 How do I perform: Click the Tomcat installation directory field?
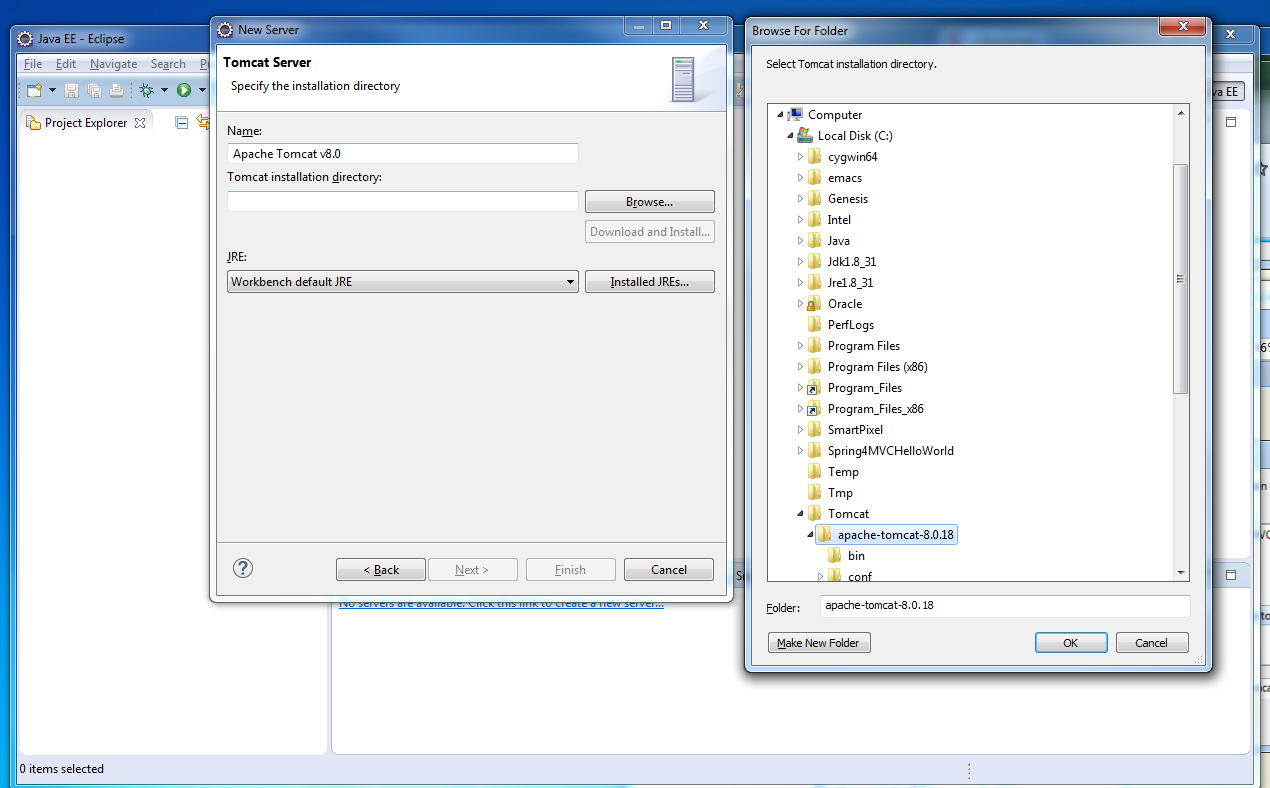(402, 202)
